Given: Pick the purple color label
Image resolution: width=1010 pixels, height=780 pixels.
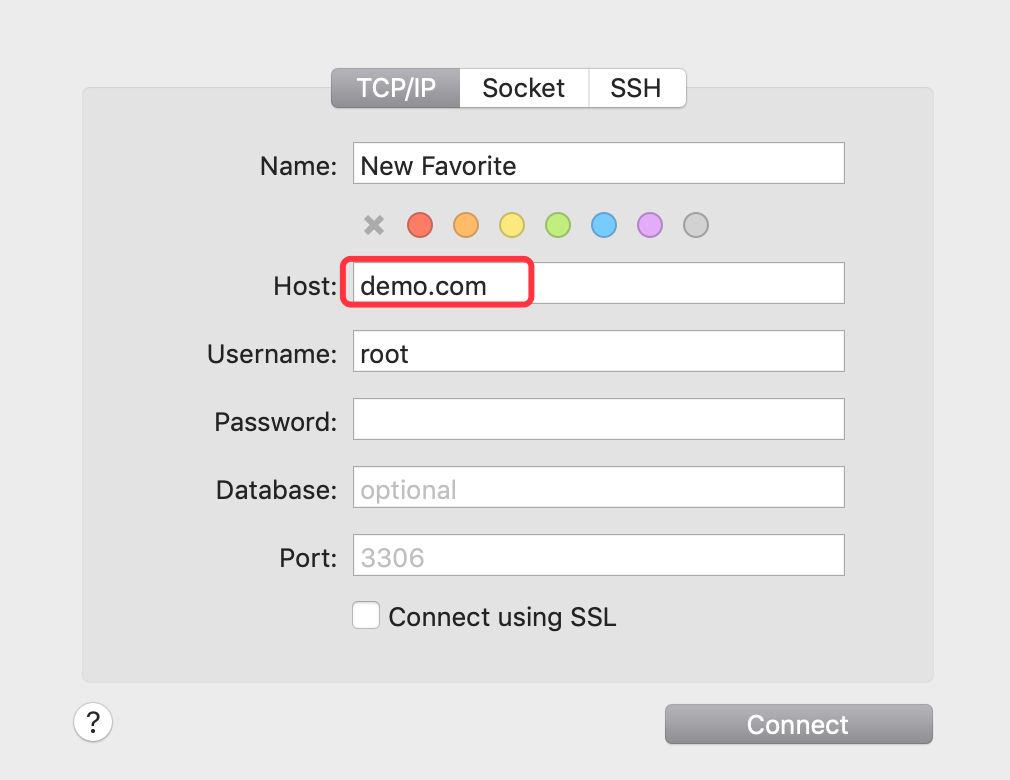Looking at the screenshot, I should point(650,225).
